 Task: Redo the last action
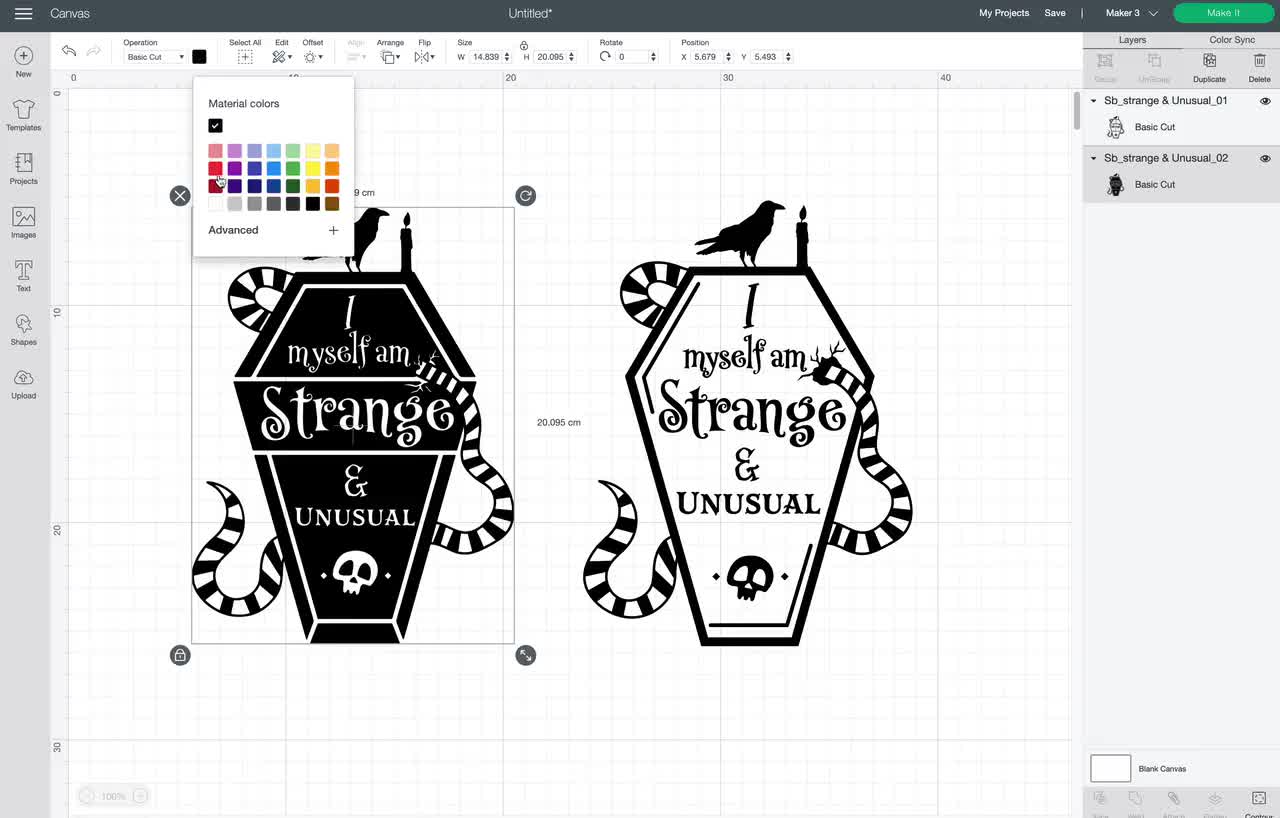[x=94, y=50]
